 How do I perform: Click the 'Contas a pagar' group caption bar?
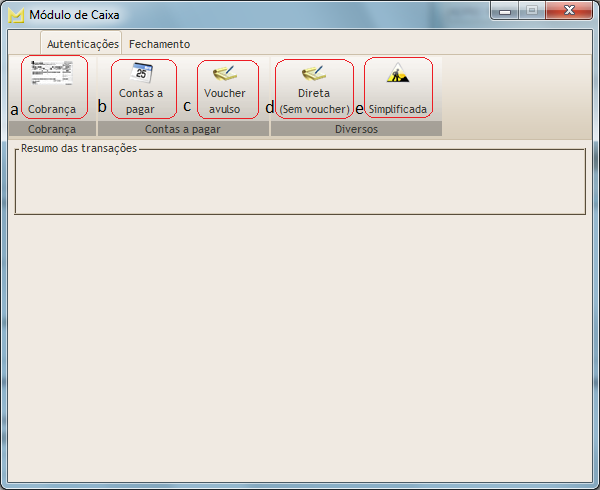click(183, 129)
